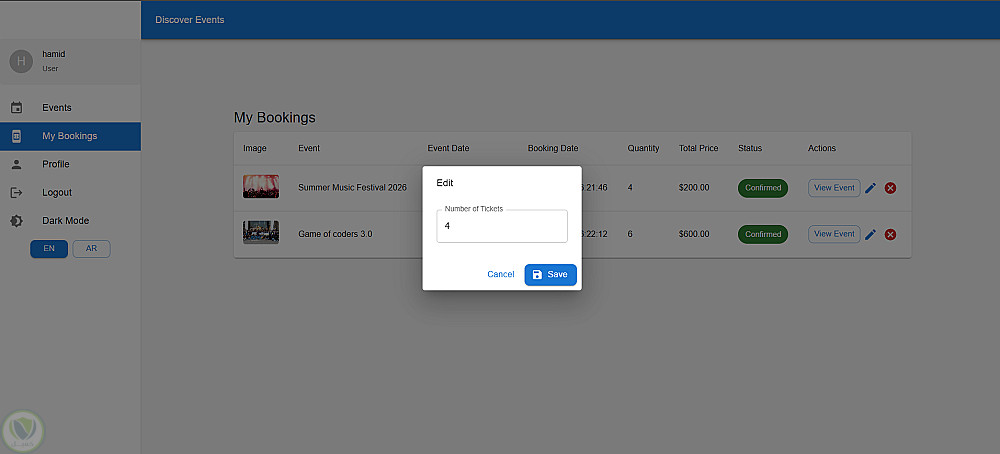
Task: Focus the Number of Tickets field
Action: [x=502, y=226]
